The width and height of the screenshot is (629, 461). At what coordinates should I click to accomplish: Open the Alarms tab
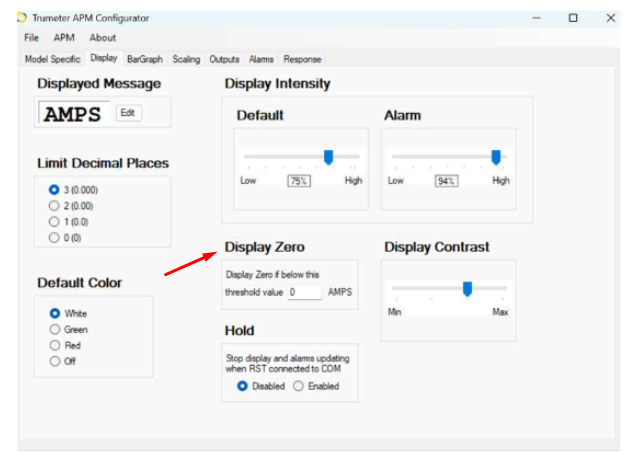(261, 59)
